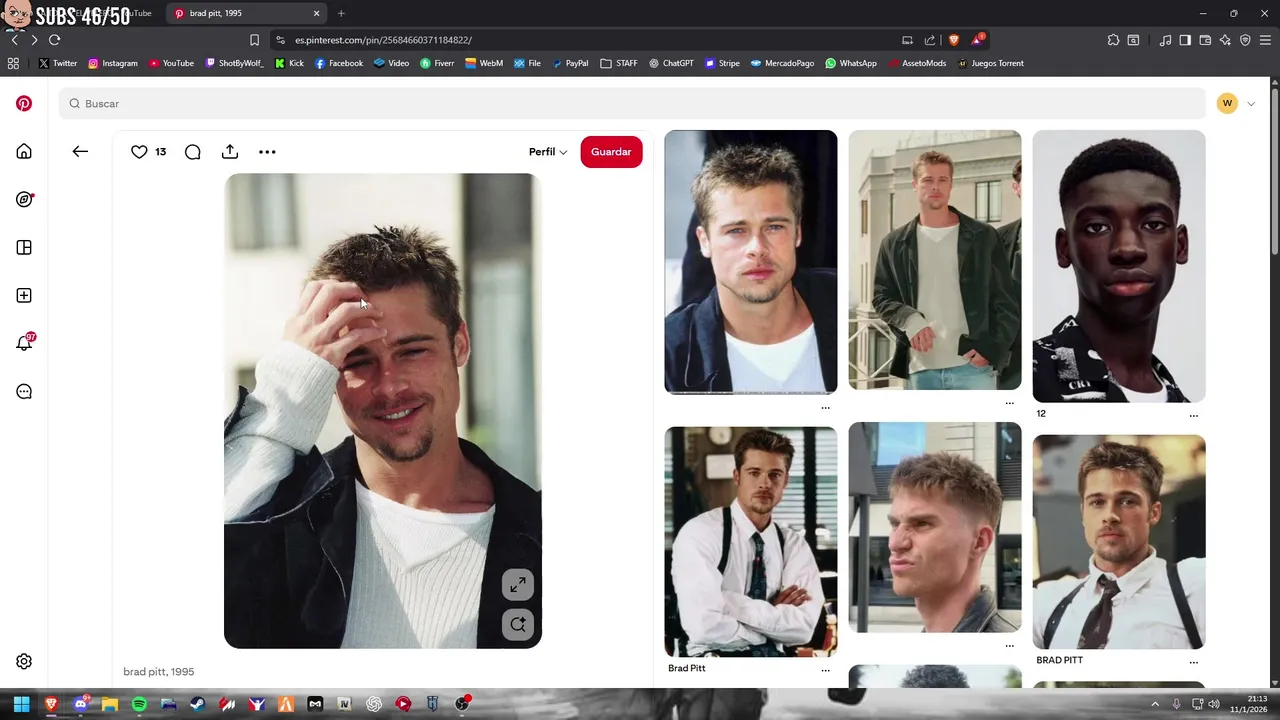Open the suspenders 'BRAD PITT' pin thumbnail
The width and height of the screenshot is (1280, 720).
point(1119,541)
